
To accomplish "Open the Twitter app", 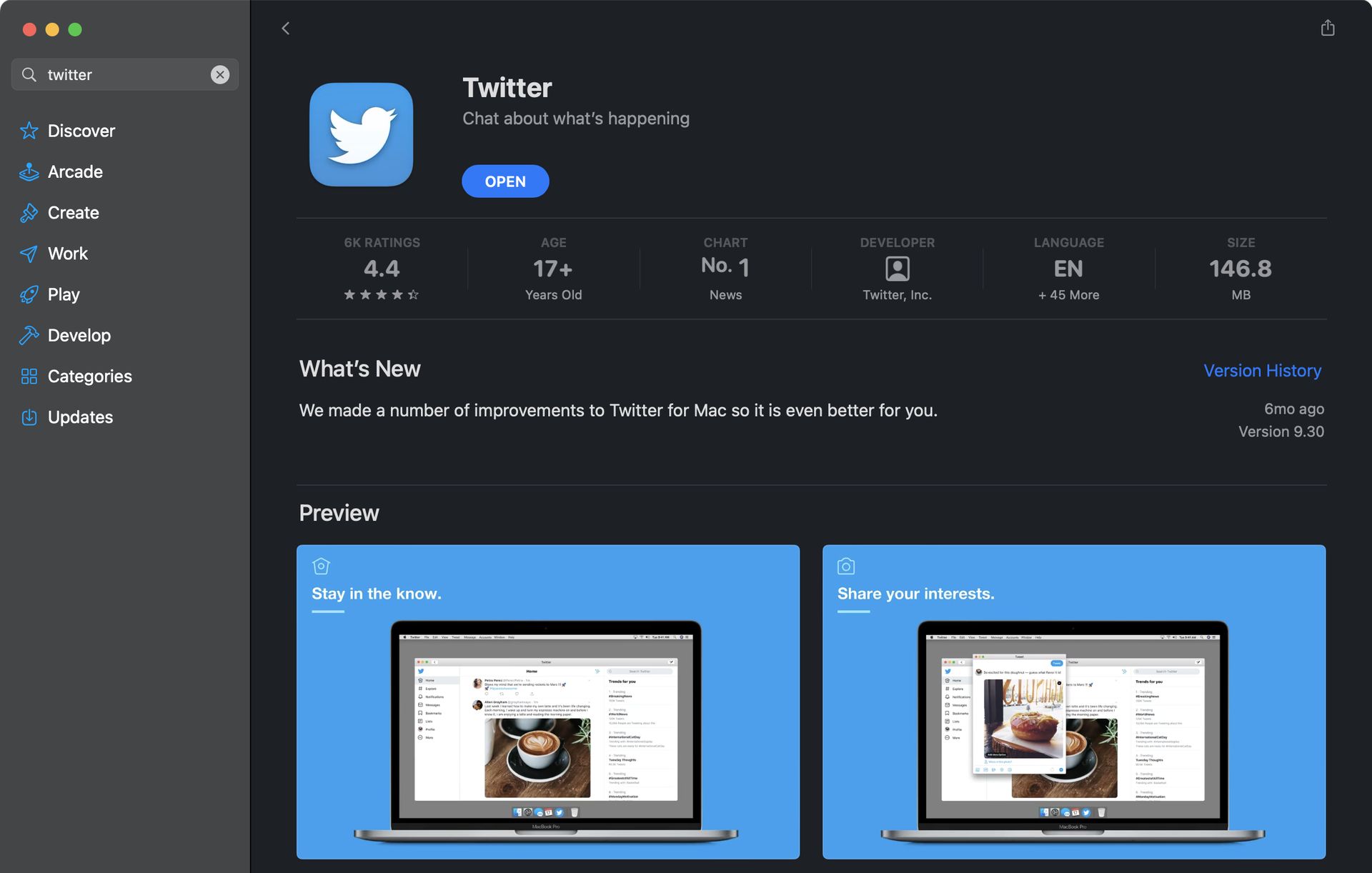I will (x=505, y=180).
